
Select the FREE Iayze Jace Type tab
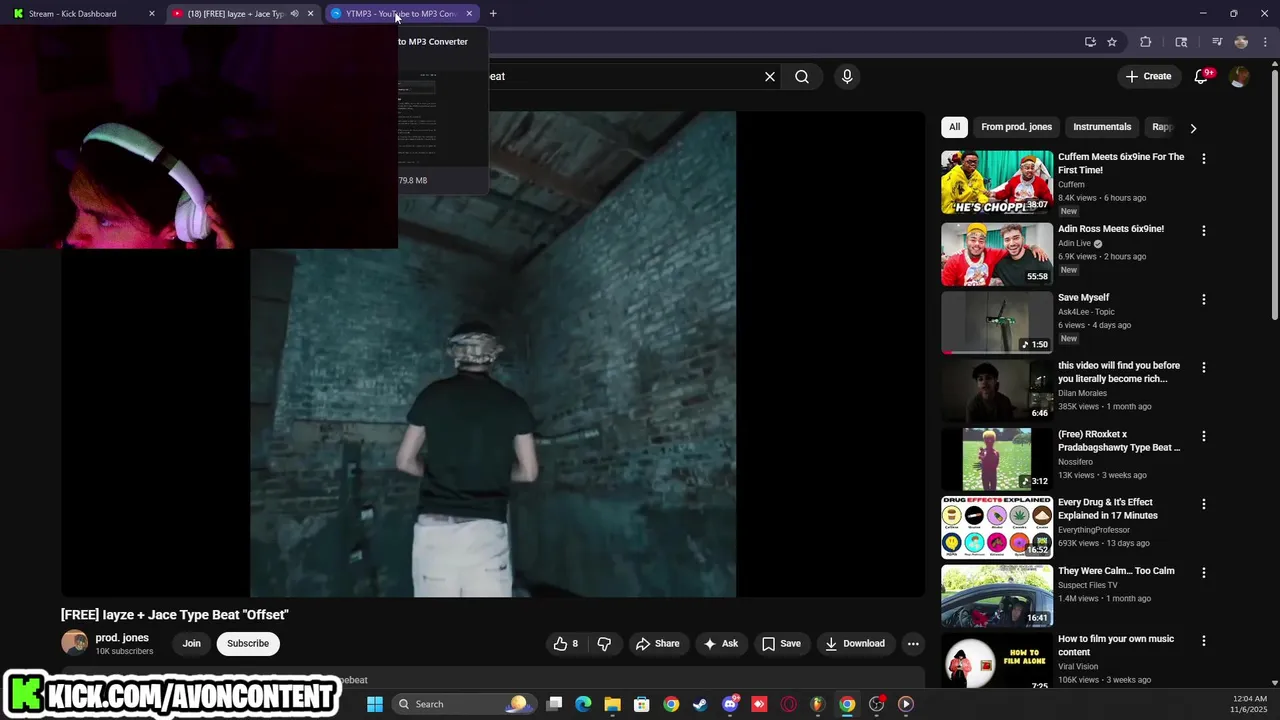pos(236,14)
